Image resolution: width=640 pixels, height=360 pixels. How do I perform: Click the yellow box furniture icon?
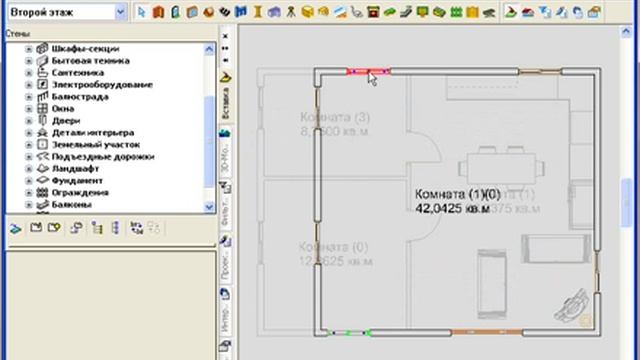pyautogui.click(x=307, y=12)
